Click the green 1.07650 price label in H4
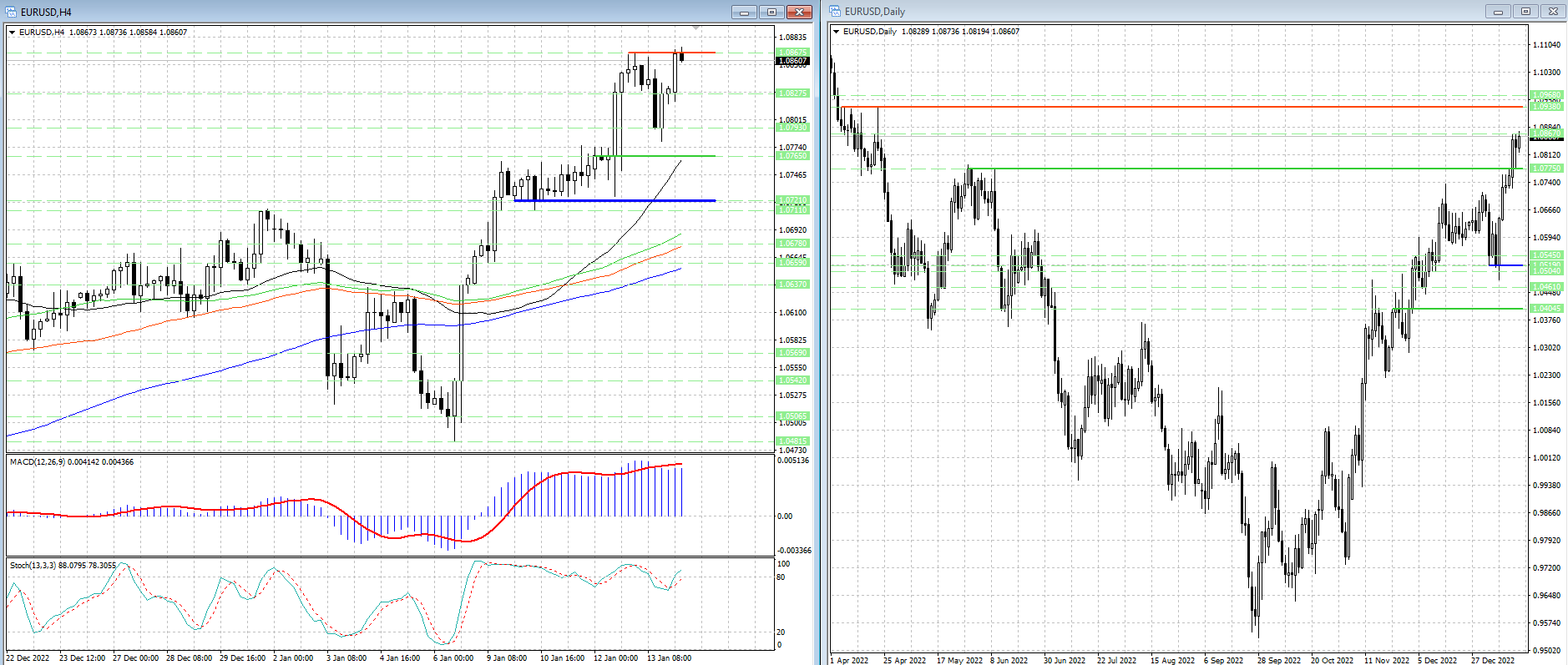The image size is (1568, 665). click(792, 156)
